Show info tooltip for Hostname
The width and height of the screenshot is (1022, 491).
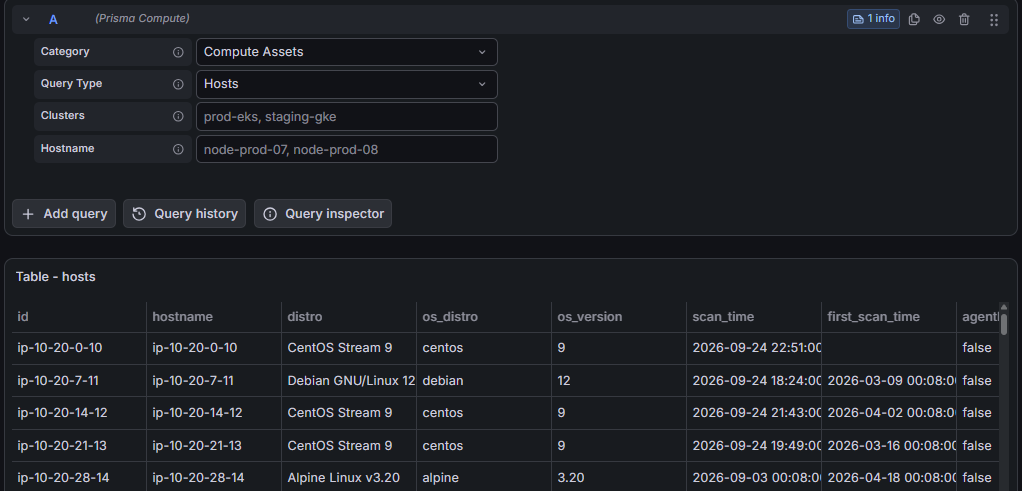coord(178,149)
